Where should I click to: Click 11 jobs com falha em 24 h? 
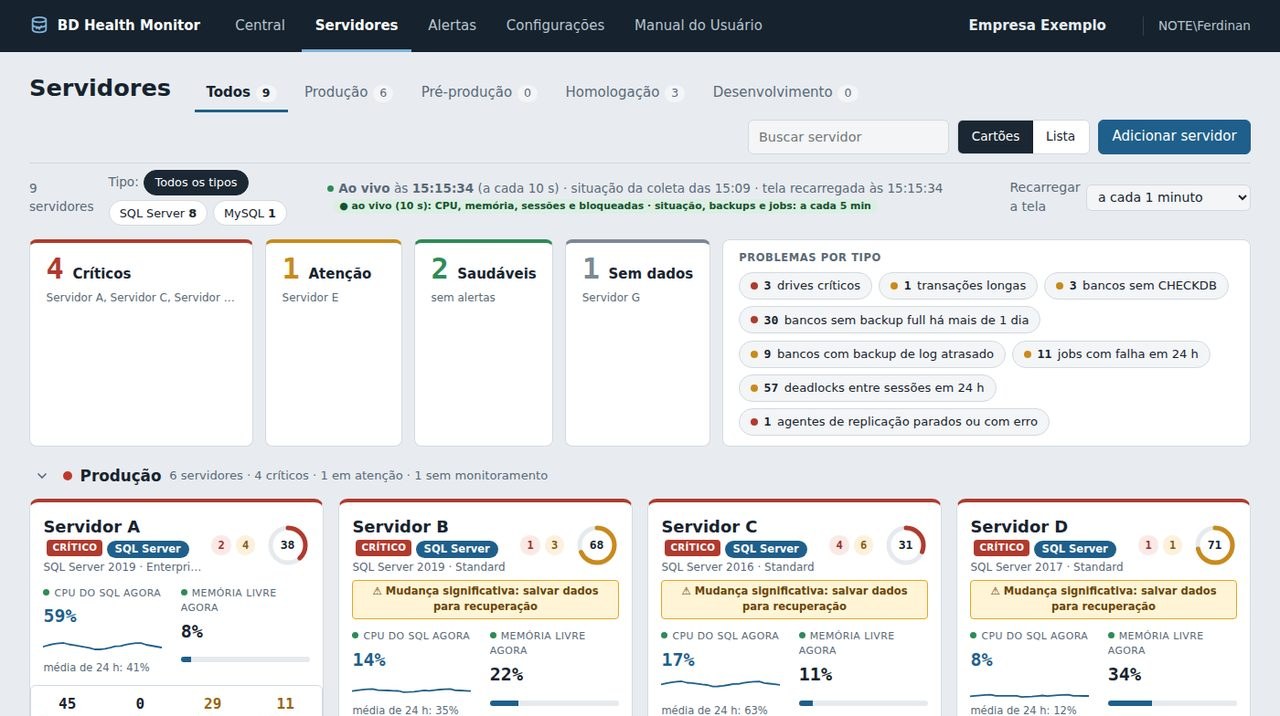(1111, 354)
